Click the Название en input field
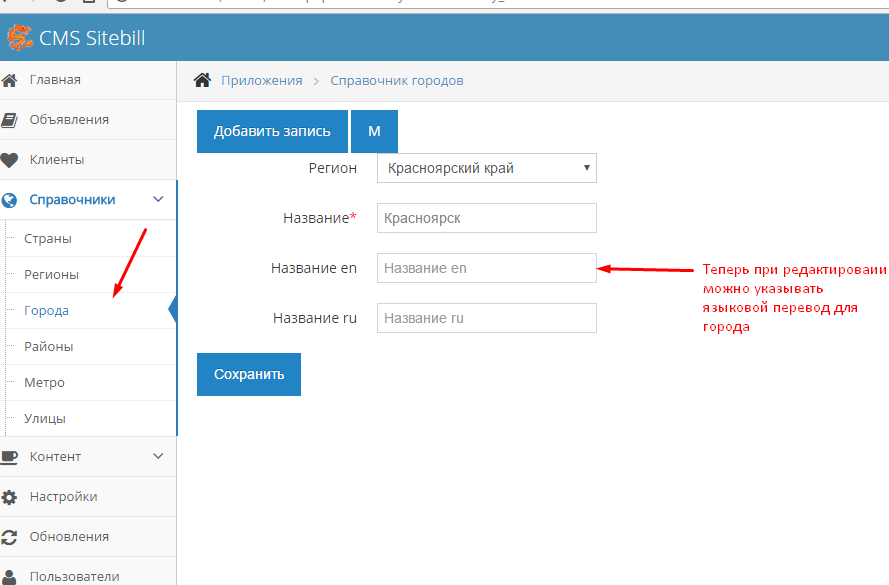 coord(486,268)
